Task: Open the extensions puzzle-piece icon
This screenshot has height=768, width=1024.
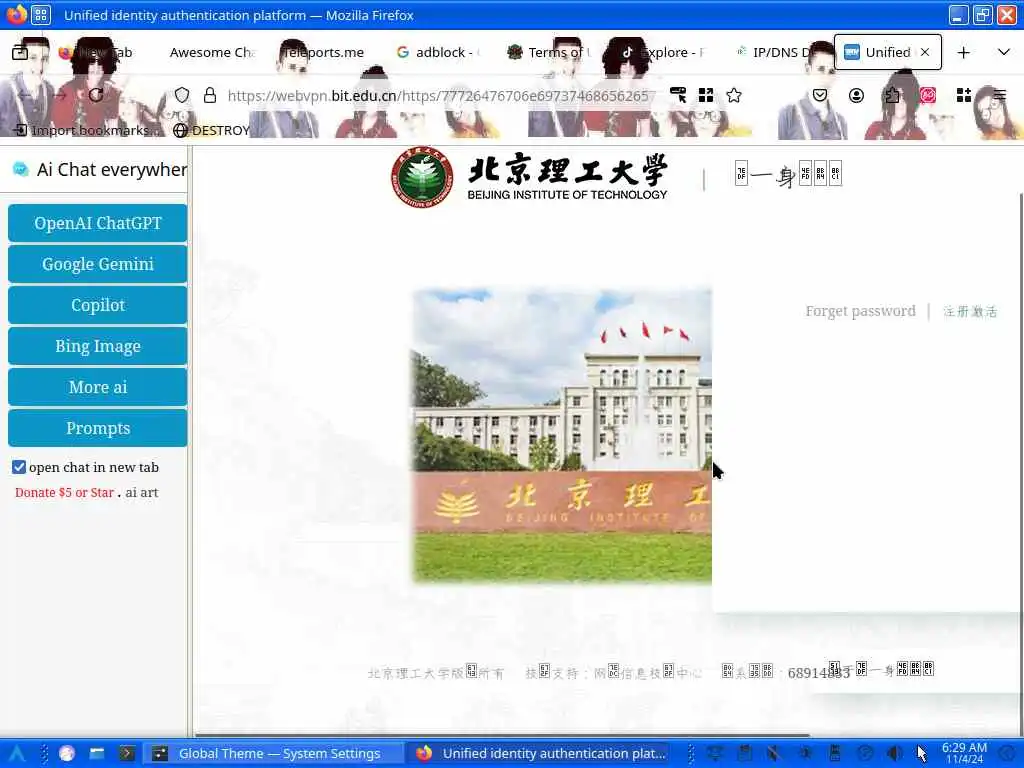Action: tap(892, 95)
